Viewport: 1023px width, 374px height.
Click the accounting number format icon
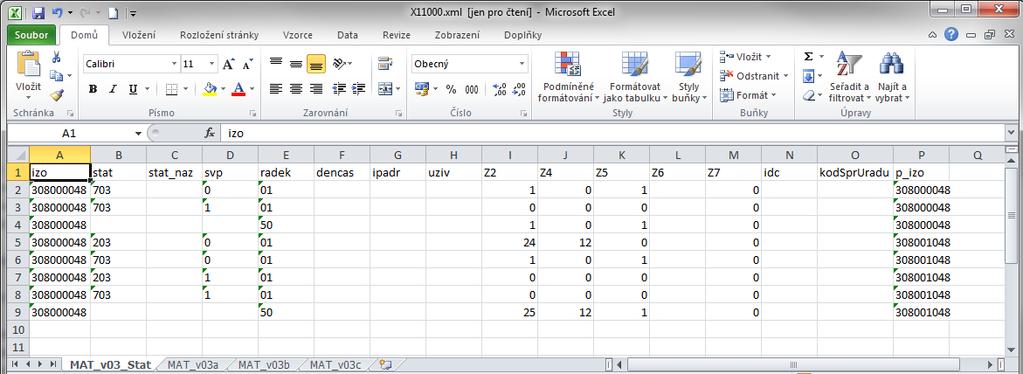[422, 89]
